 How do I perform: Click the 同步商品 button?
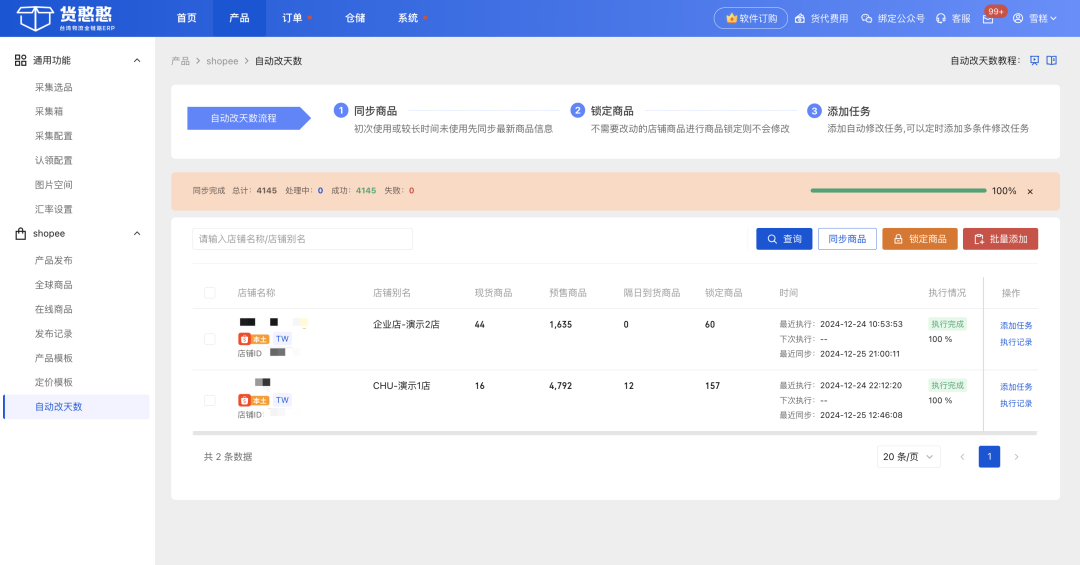[x=847, y=239]
